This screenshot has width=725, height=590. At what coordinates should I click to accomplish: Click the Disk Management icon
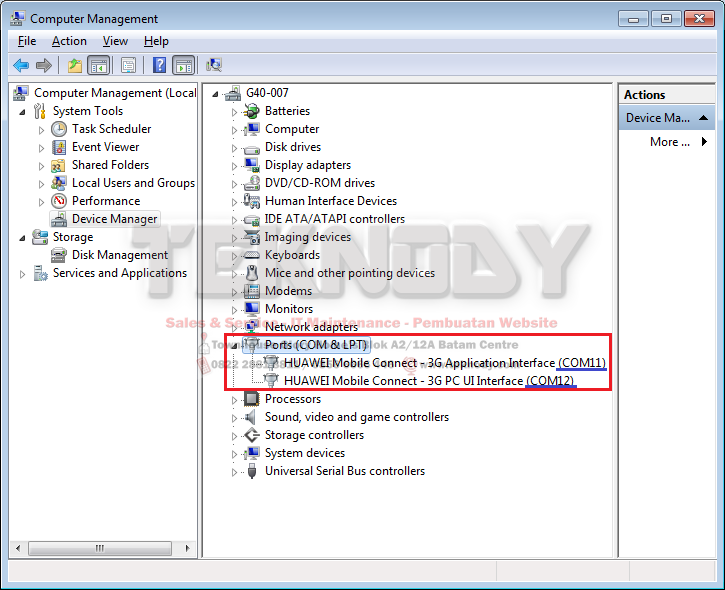(x=59, y=255)
